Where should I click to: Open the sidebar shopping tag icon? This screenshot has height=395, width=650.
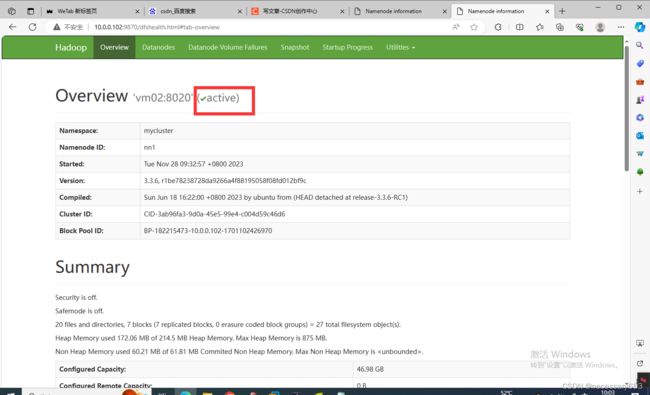(640, 63)
